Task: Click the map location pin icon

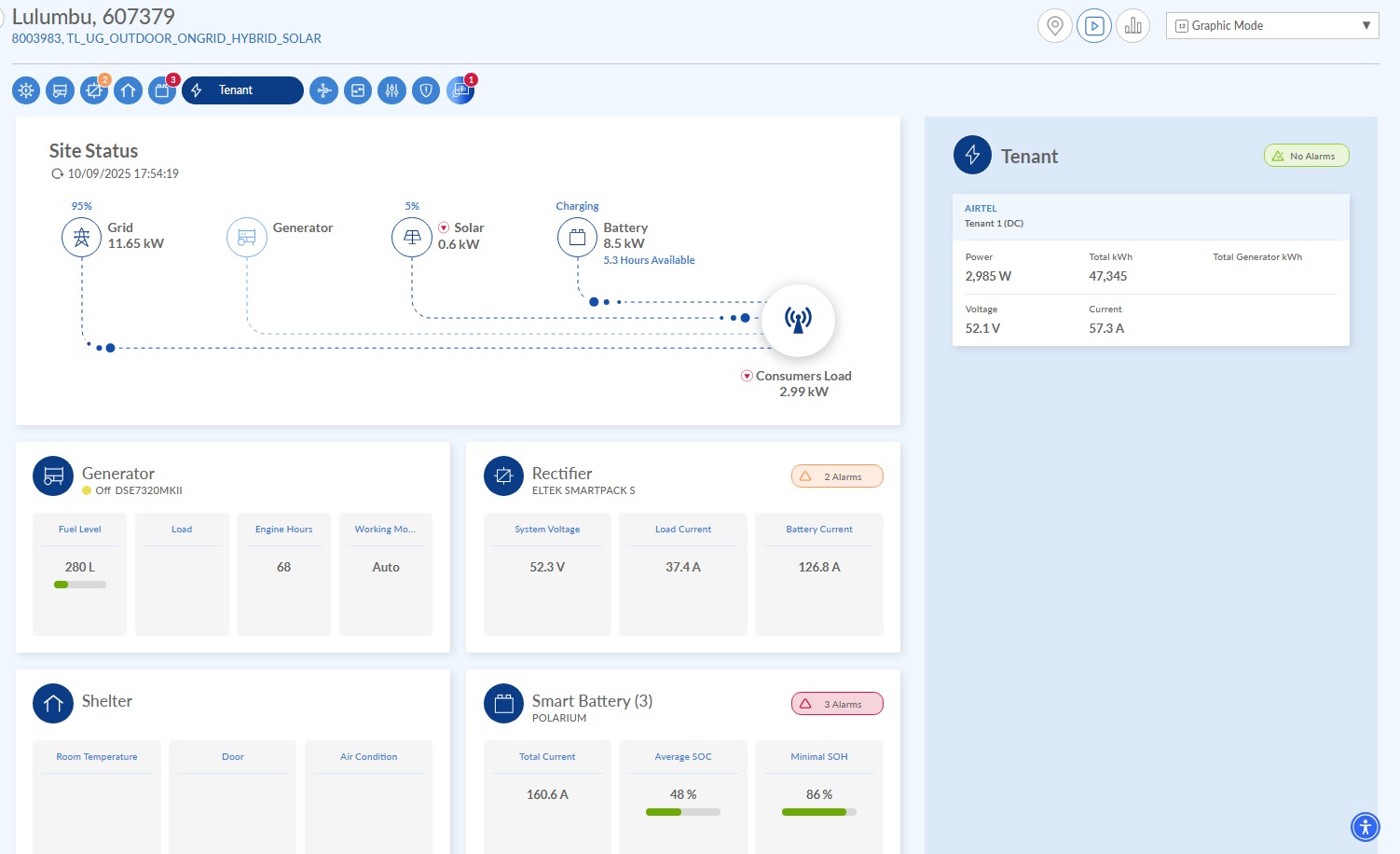Action: point(1055,26)
